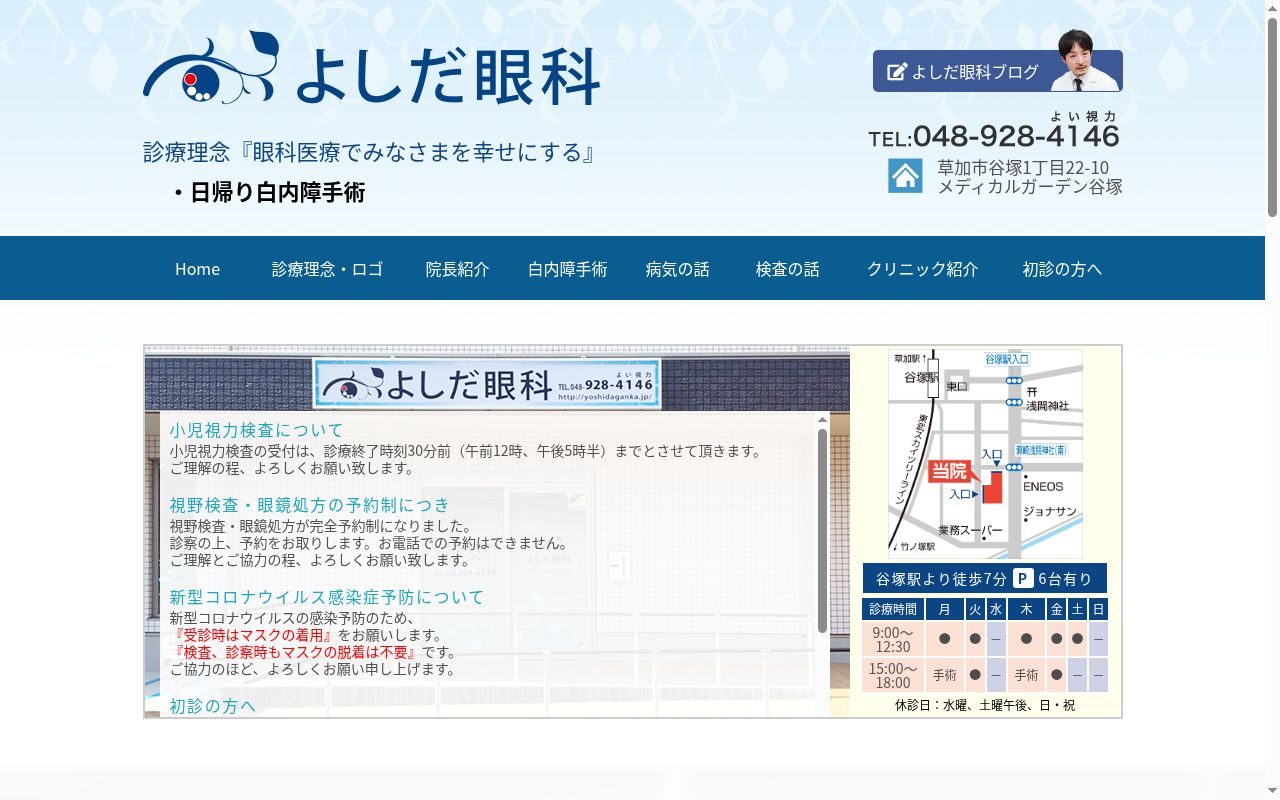The image size is (1280, 800).
Task: Open 検査の話 menu item
Action: pyautogui.click(x=787, y=269)
